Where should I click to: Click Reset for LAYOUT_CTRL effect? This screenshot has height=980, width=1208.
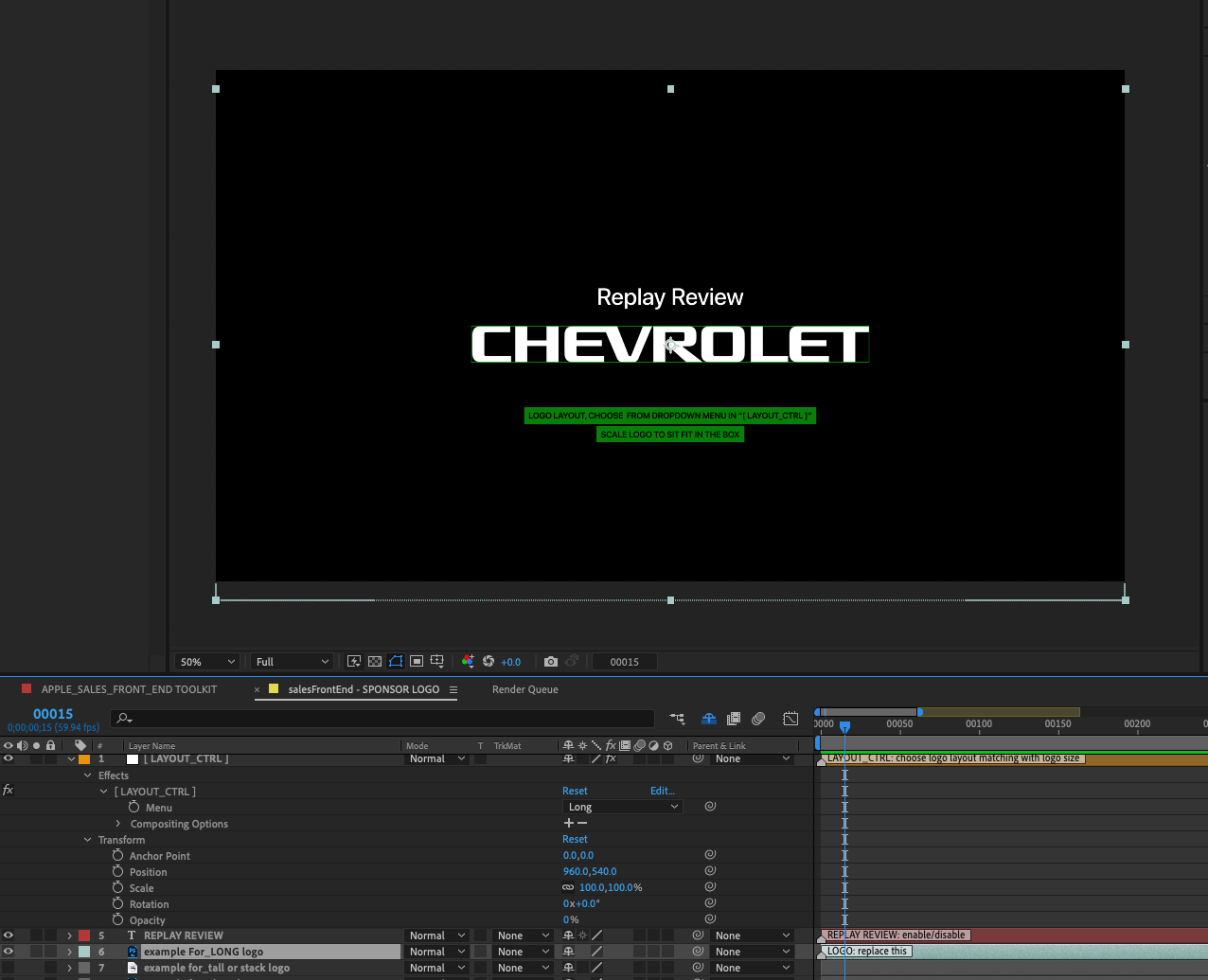click(x=575, y=791)
